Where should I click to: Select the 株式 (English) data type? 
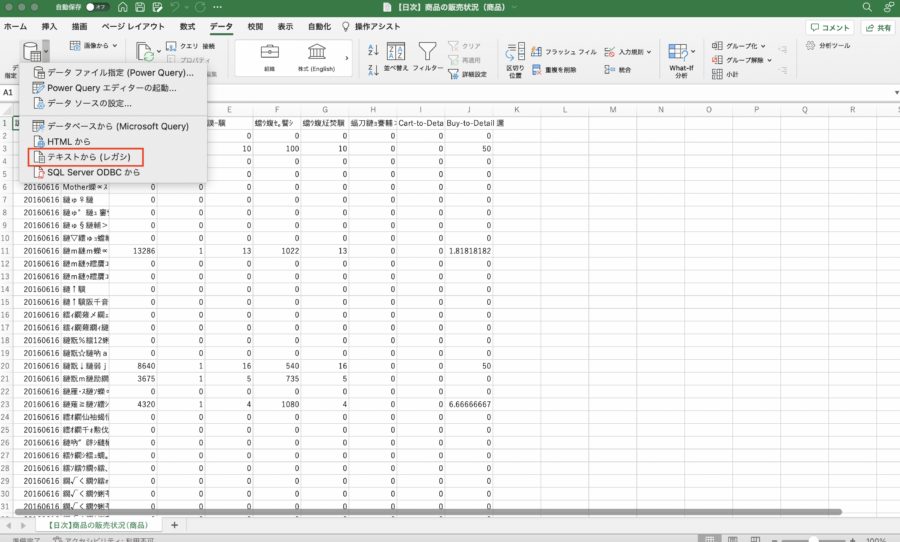click(x=316, y=57)
